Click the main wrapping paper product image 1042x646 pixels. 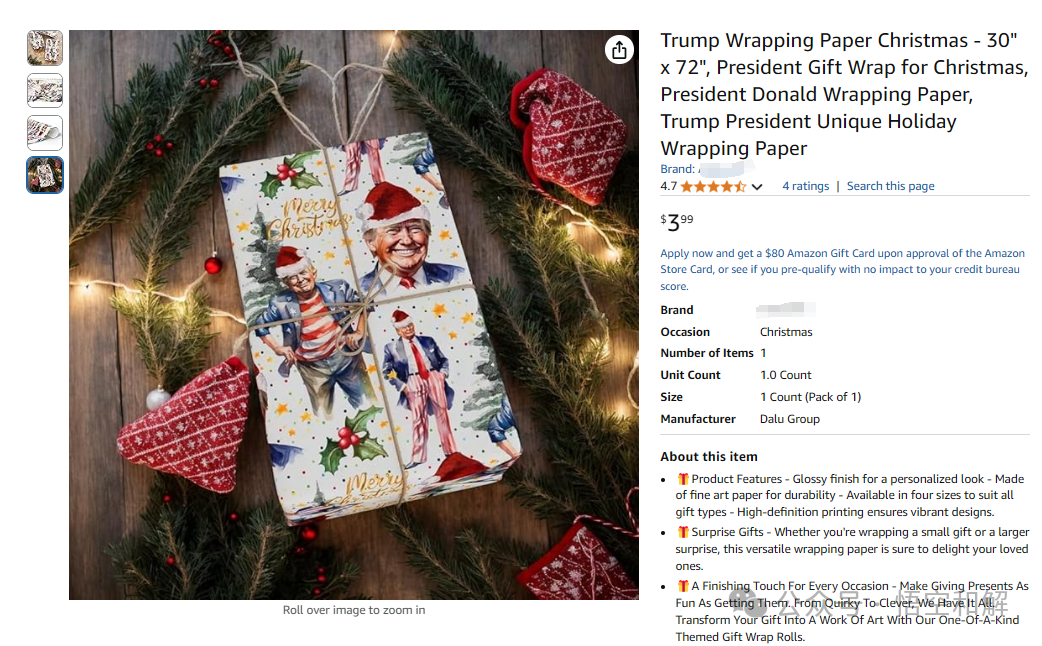[x=354, y=314]
